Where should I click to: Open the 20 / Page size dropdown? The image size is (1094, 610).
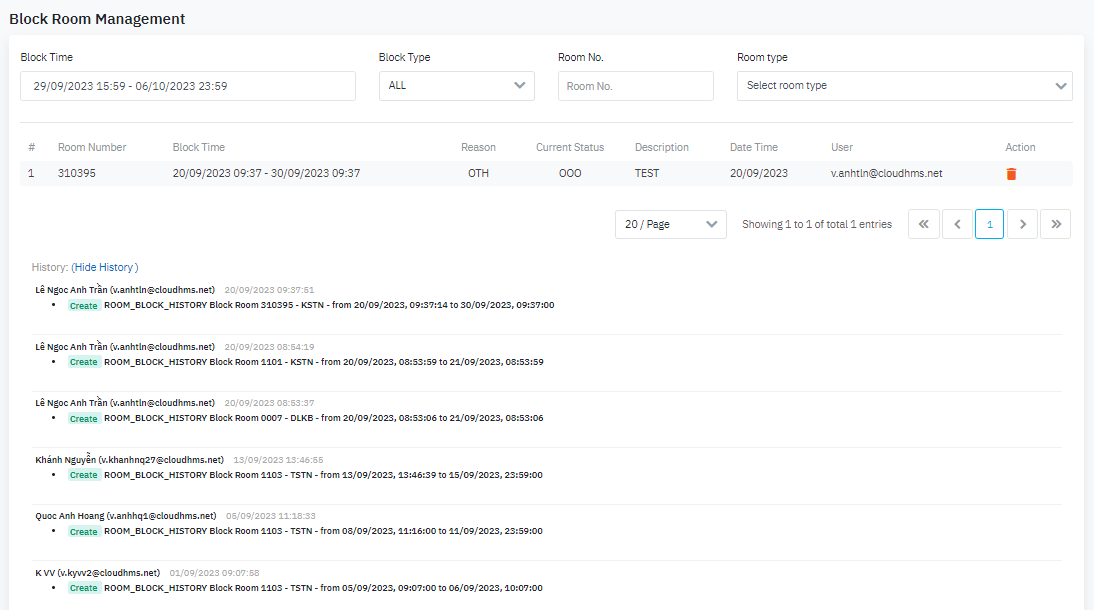coord(670,225)
